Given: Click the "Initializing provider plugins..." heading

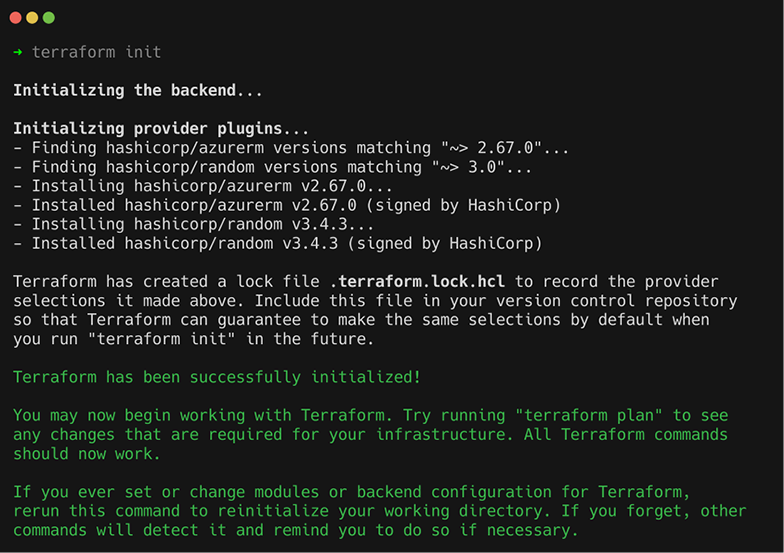Looking at the screenshot, I should click(162, 129).
